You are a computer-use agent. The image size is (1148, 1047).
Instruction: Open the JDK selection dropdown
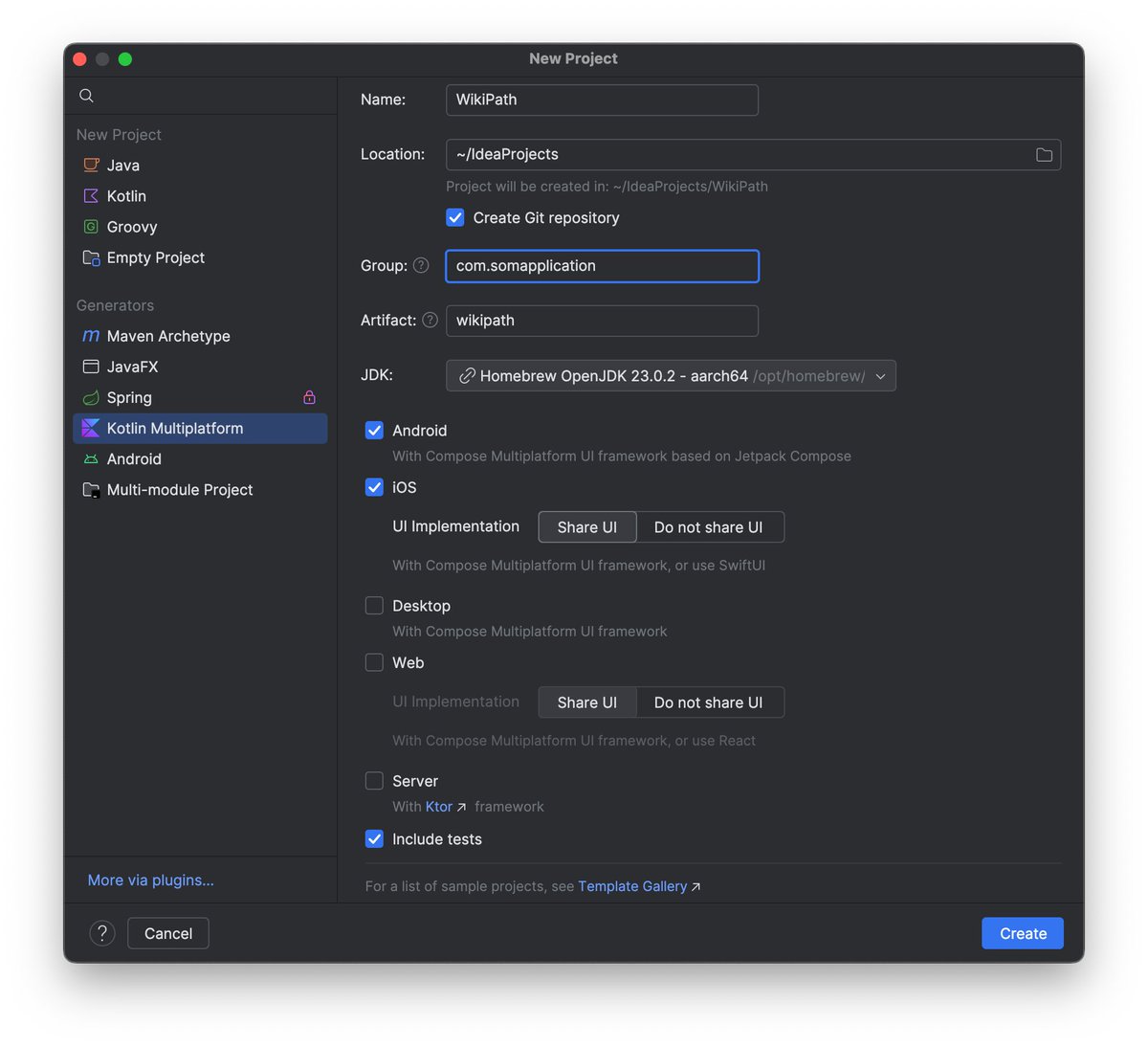[670, 375]
